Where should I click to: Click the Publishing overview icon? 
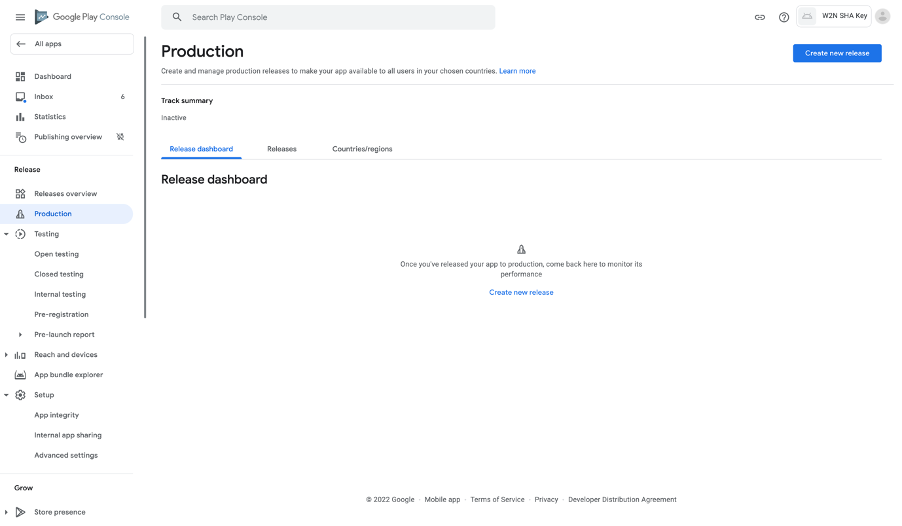(x=20, y=137)
